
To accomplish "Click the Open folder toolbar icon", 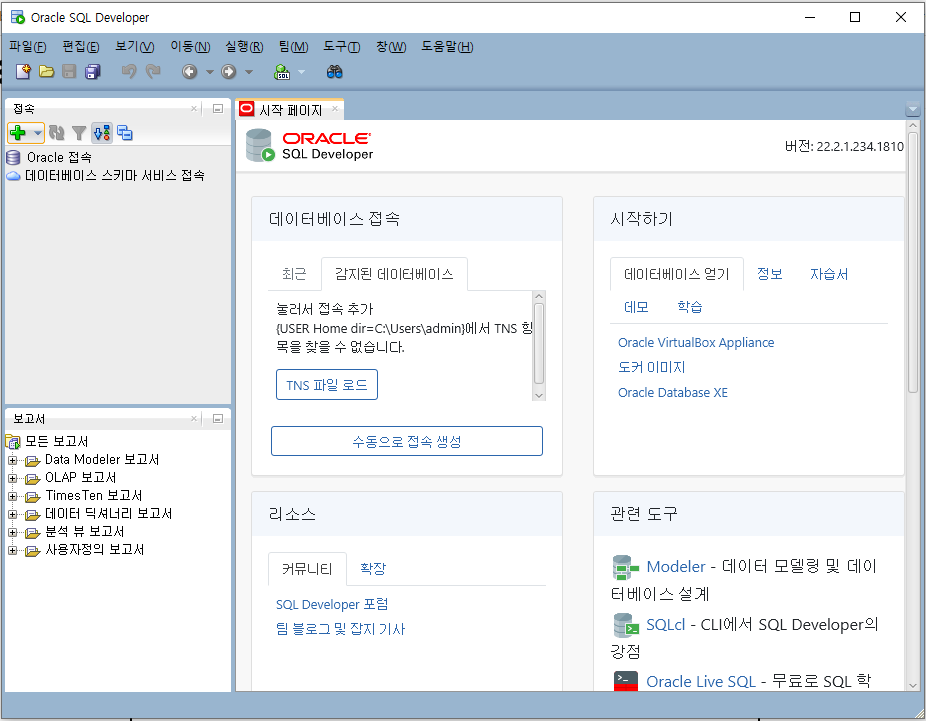I will point(46,71).
